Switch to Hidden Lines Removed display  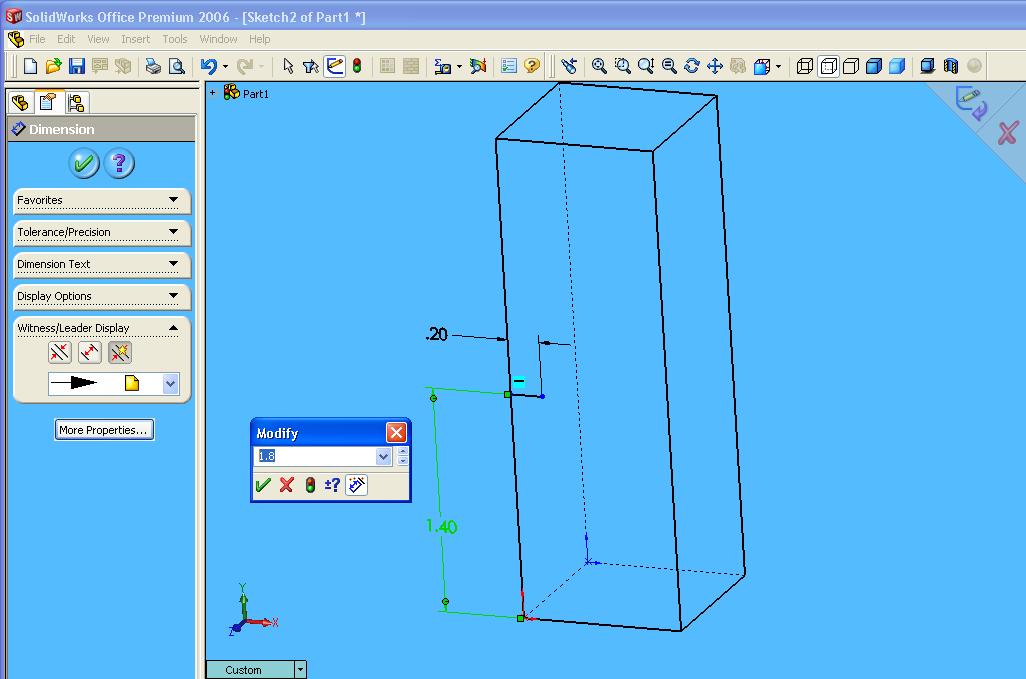pos(851,66)
